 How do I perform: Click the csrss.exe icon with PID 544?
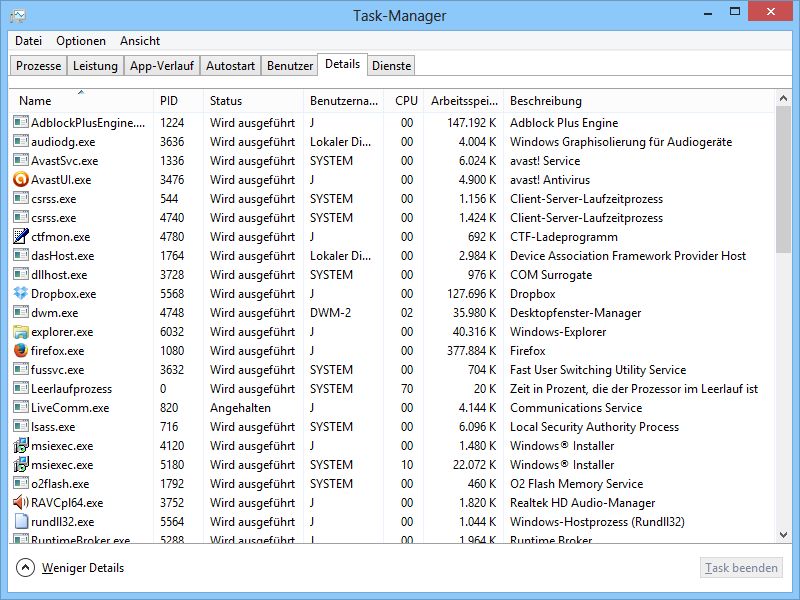[x=20, y=198]
